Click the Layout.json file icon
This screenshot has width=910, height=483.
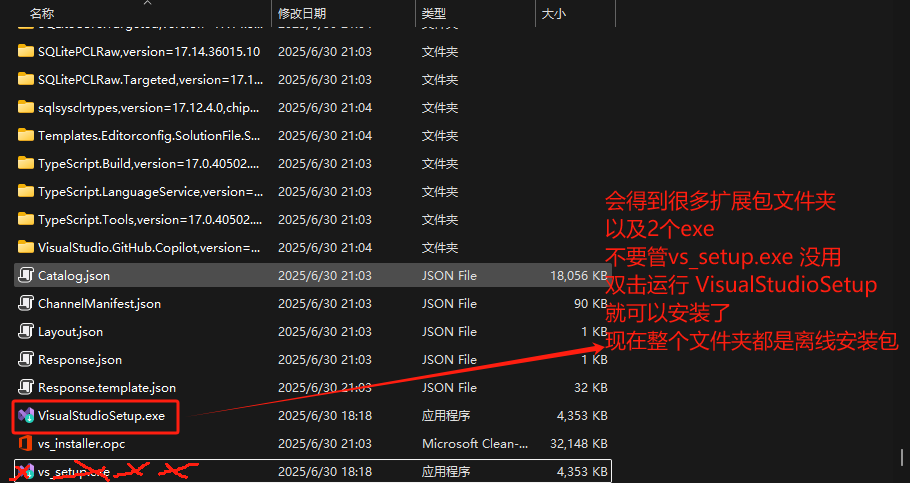[x=26, y=331]
